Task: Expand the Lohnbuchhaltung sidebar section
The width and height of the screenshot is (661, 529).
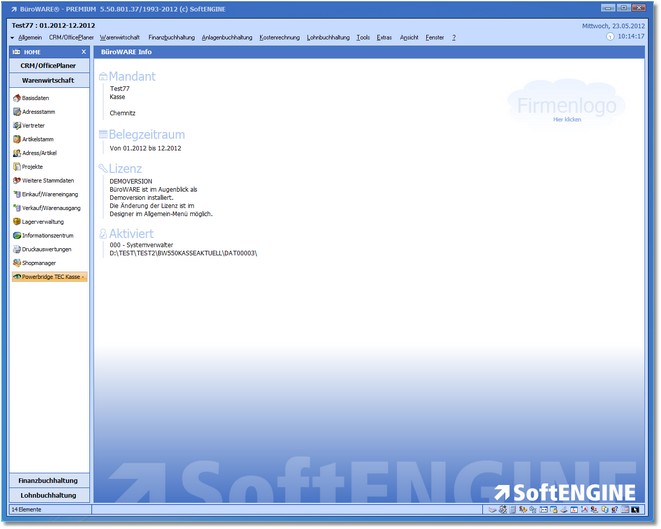Action: [49, 495]
